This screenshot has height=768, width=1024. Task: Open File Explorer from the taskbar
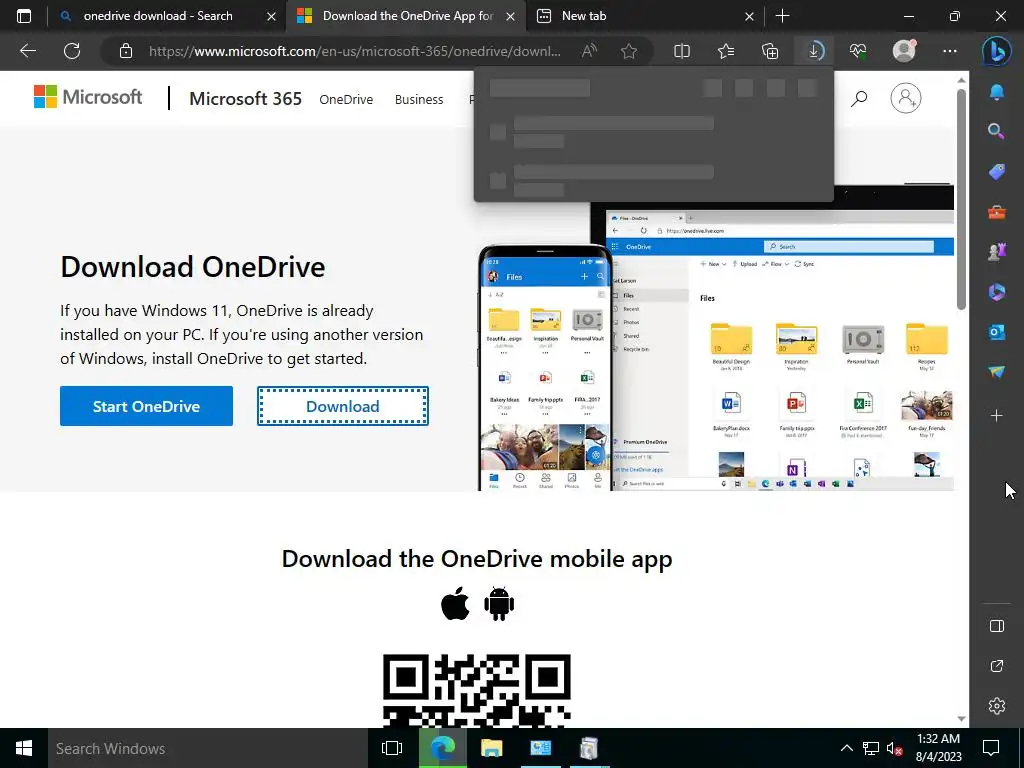click(x=491, y=748)
